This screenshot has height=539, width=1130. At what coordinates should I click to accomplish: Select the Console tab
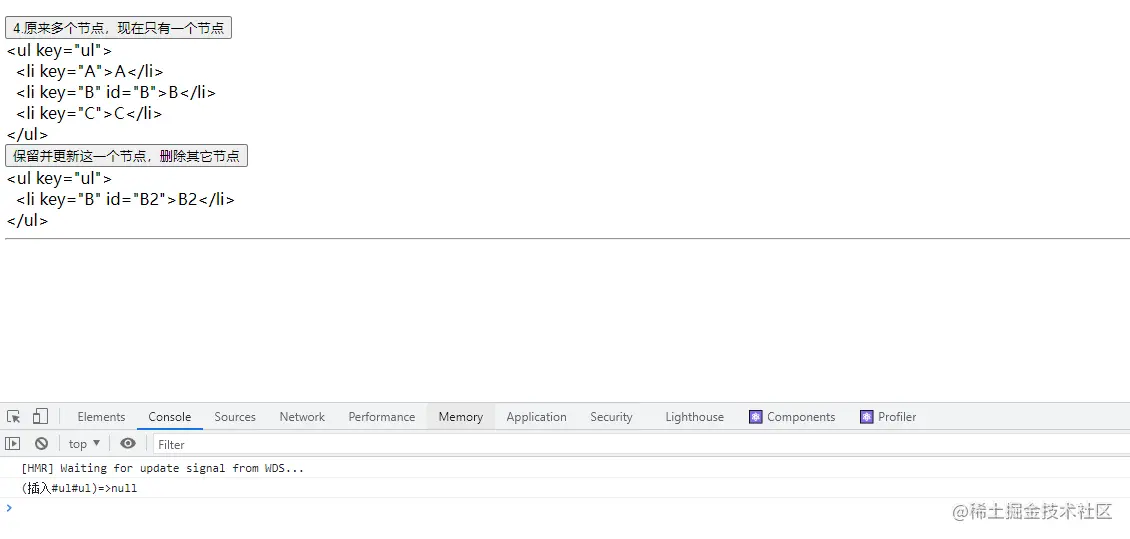pos(169,416)
